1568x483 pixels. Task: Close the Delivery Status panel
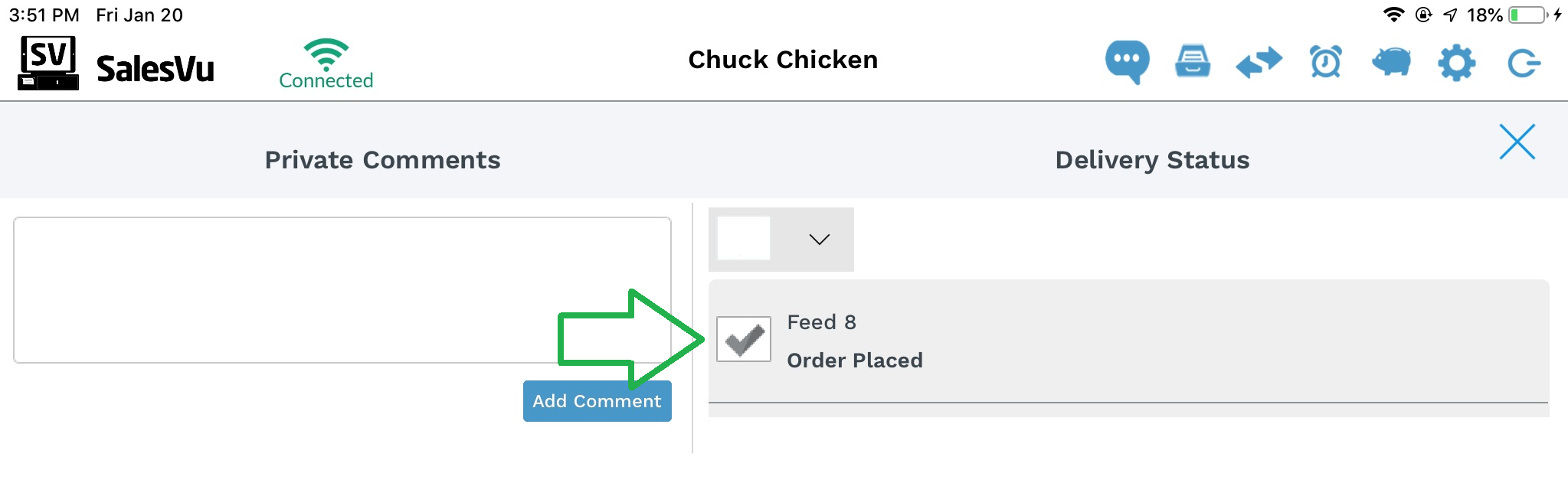point(1517,142)
